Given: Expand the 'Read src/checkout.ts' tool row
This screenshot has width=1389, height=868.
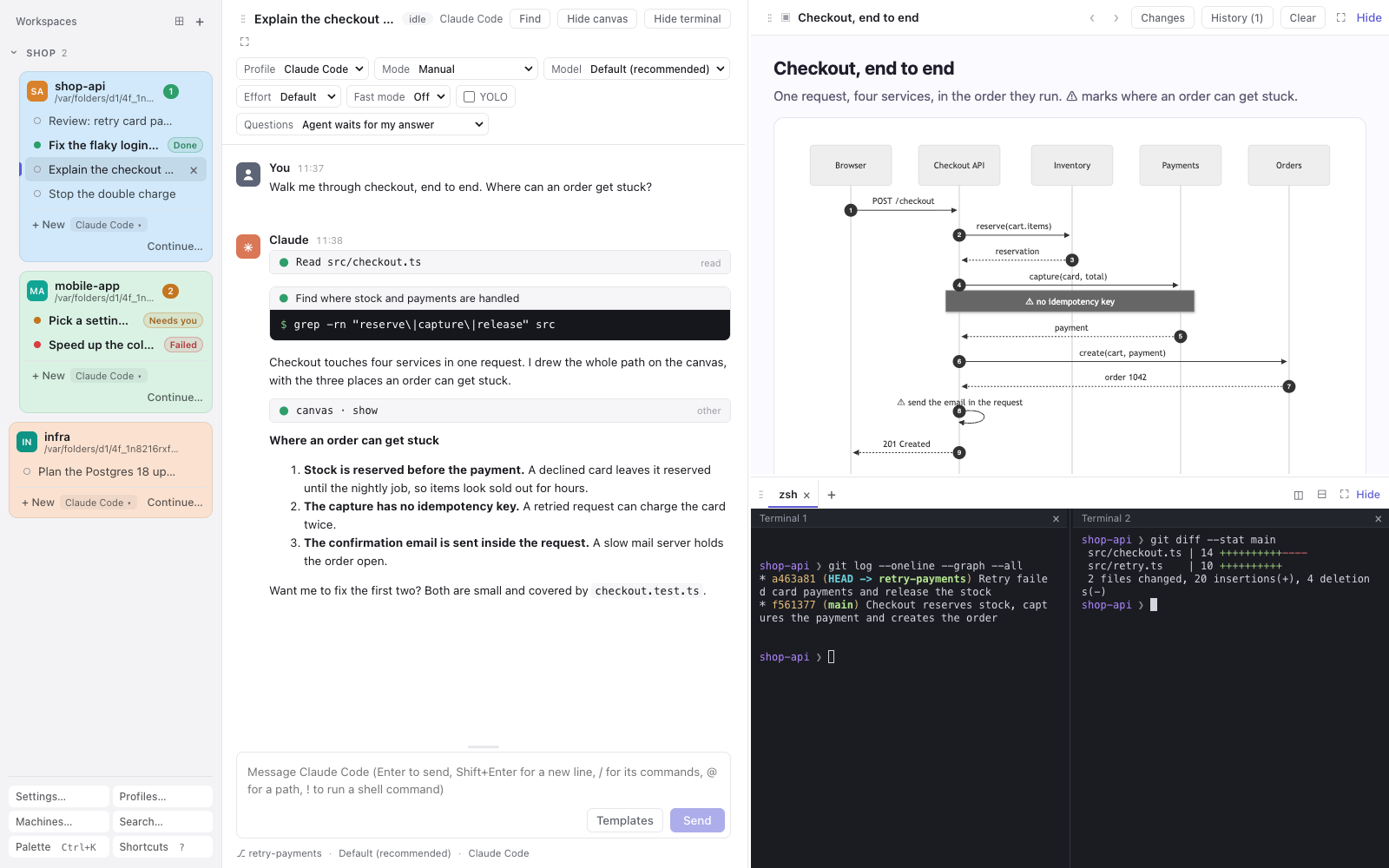Looking at the screenshot, I should point(500,262).
